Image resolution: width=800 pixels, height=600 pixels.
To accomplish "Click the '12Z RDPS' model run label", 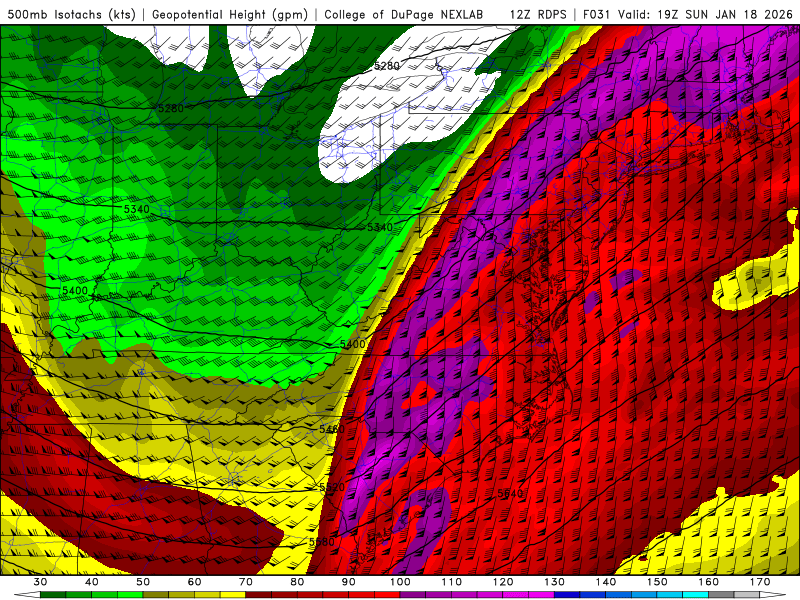I will (x=538, y=14).
